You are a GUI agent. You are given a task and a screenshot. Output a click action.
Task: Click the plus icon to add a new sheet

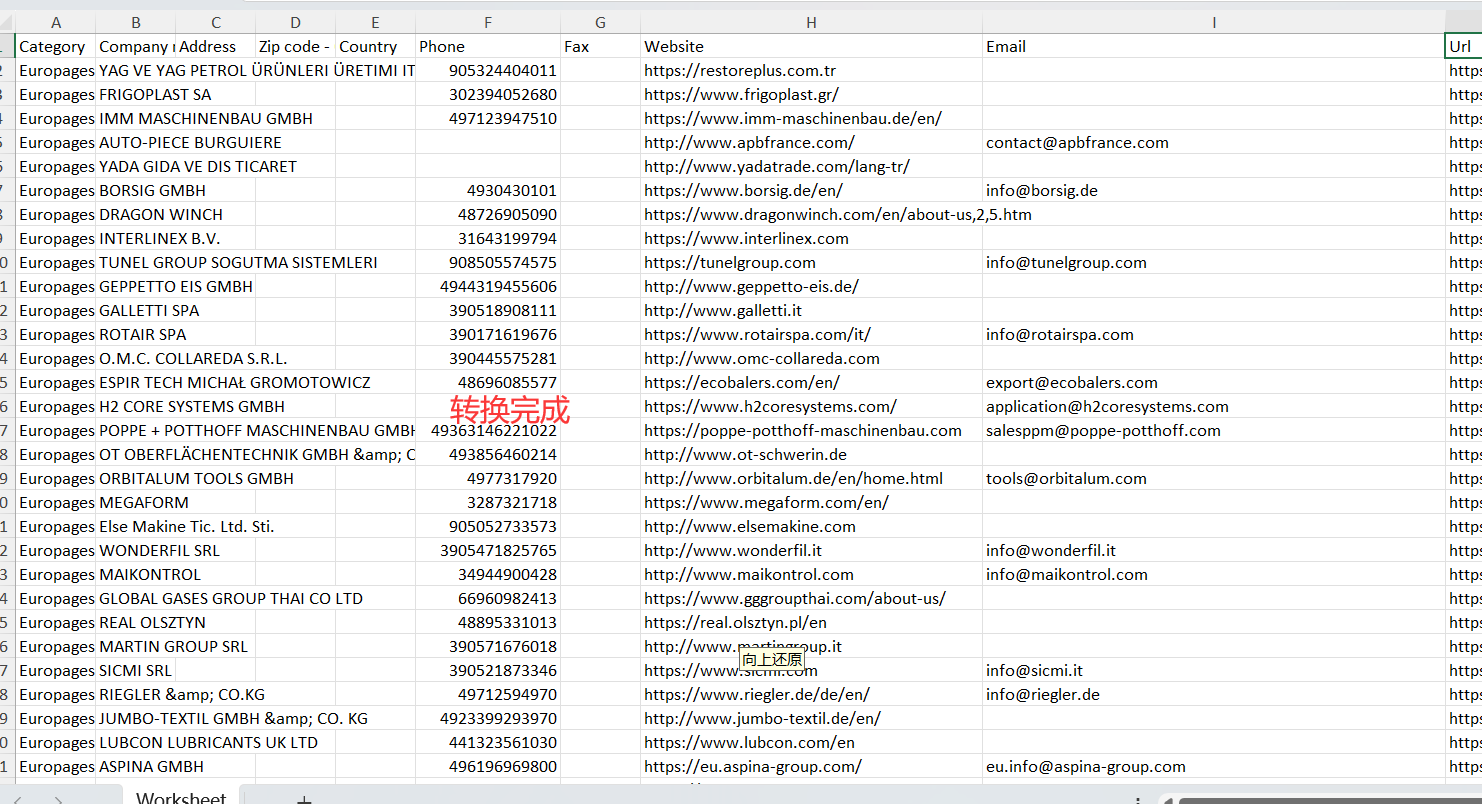304,800
